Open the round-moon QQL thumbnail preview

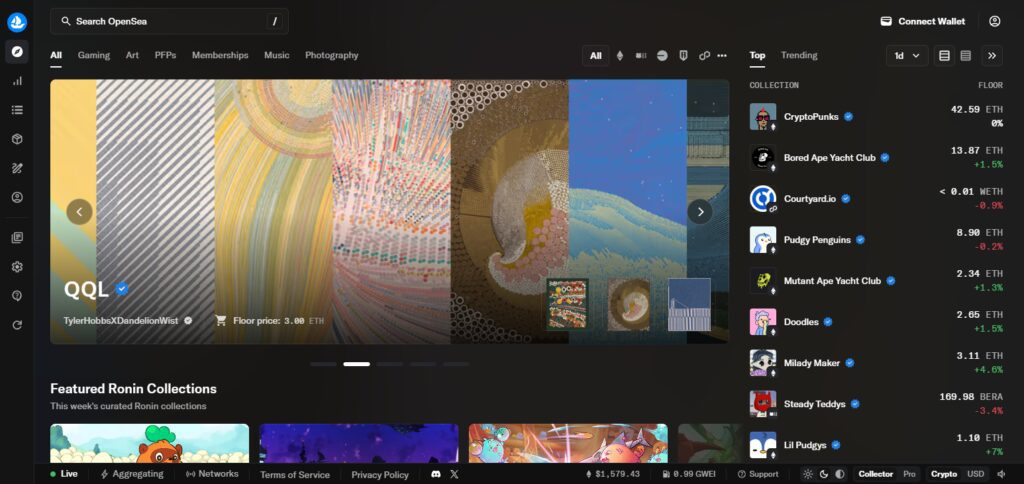pyautogui.click(x=628, y=304)
